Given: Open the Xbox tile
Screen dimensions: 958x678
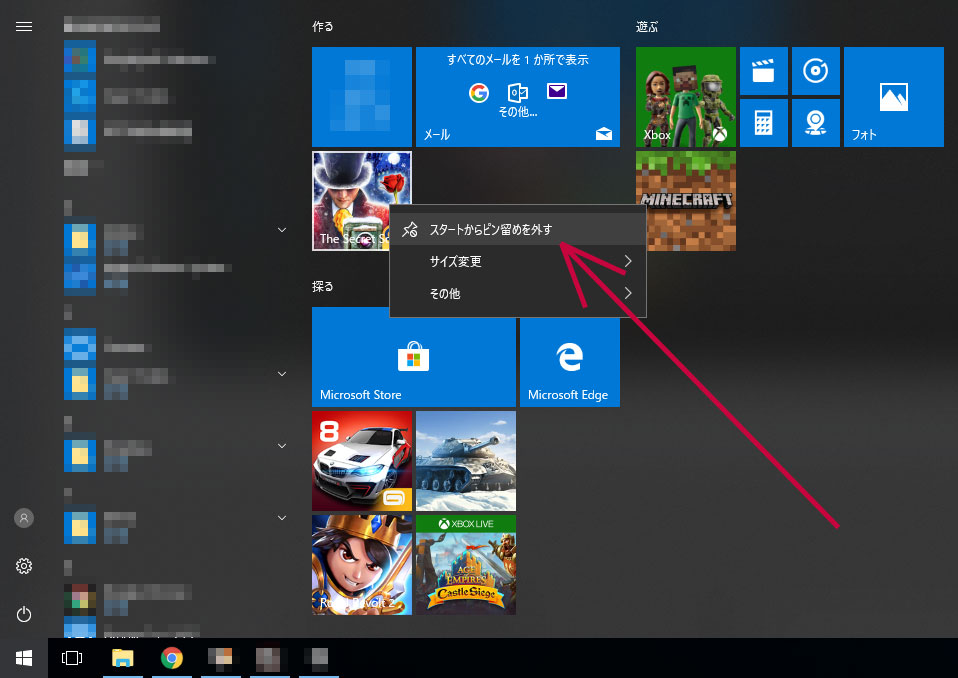Looking at the screenshot, I should click(x=686, y=97).
